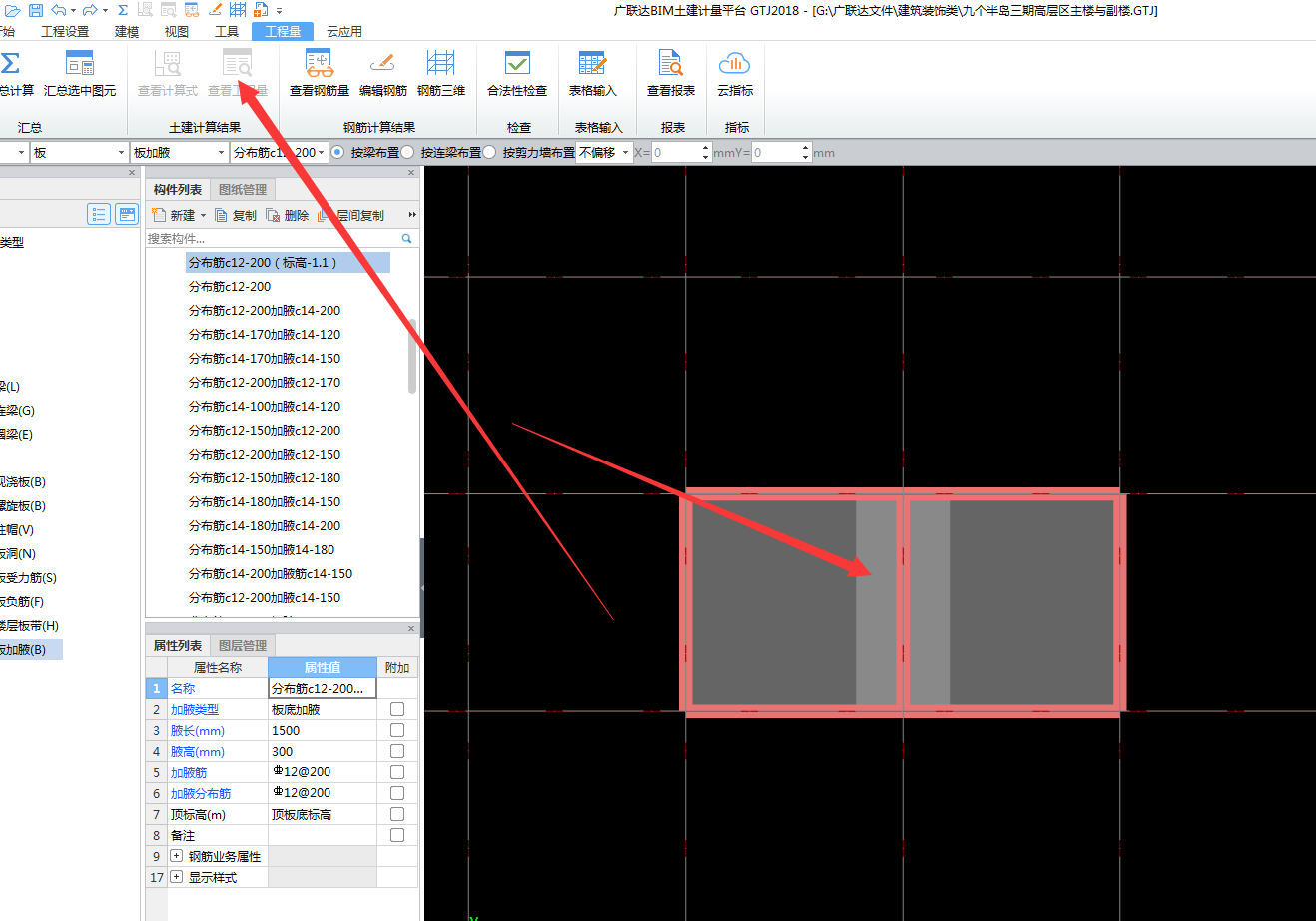The width and height of the screenshot is (1316, 921).
Task: Select 板负筋(F) in navigation tree
Action: [22, 601]
